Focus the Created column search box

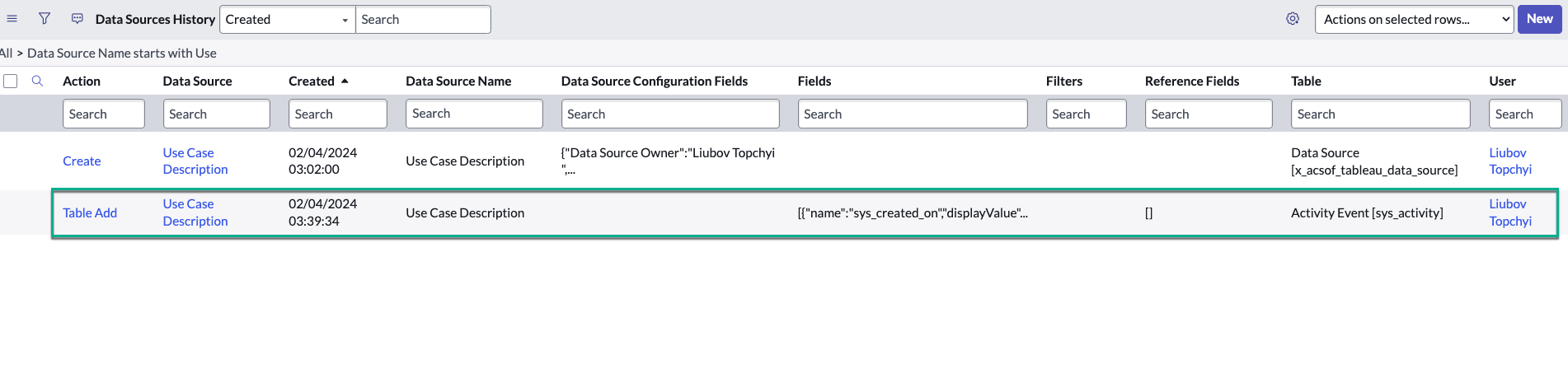click(338, 114)
